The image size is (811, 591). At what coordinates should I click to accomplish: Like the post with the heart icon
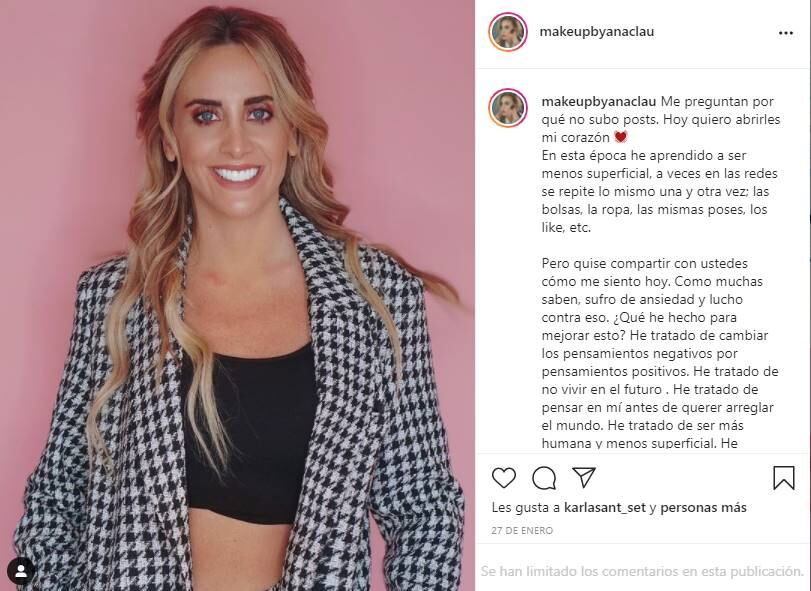click(503, 478)
